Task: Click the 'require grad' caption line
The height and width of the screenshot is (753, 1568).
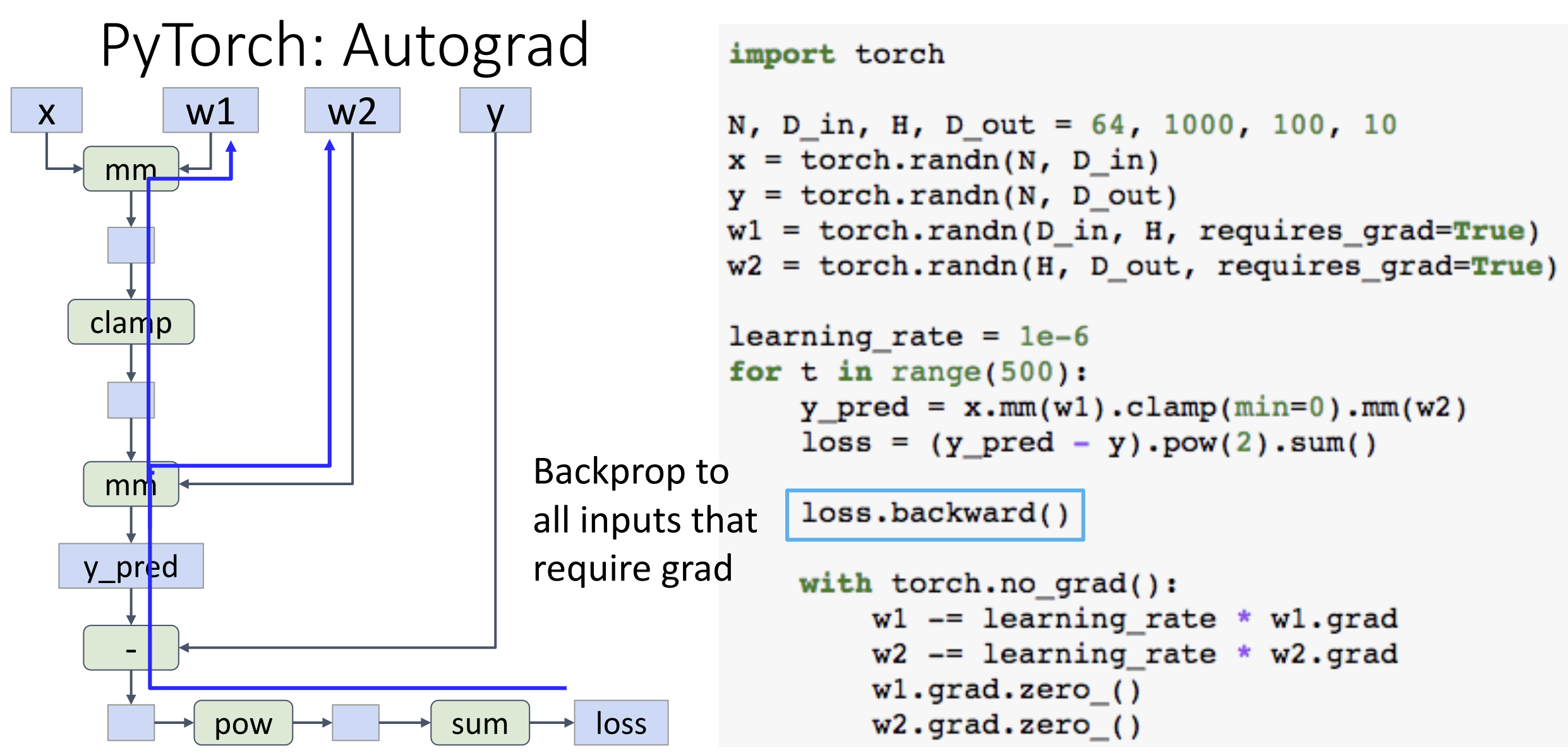Action: [x=633, y=569]
